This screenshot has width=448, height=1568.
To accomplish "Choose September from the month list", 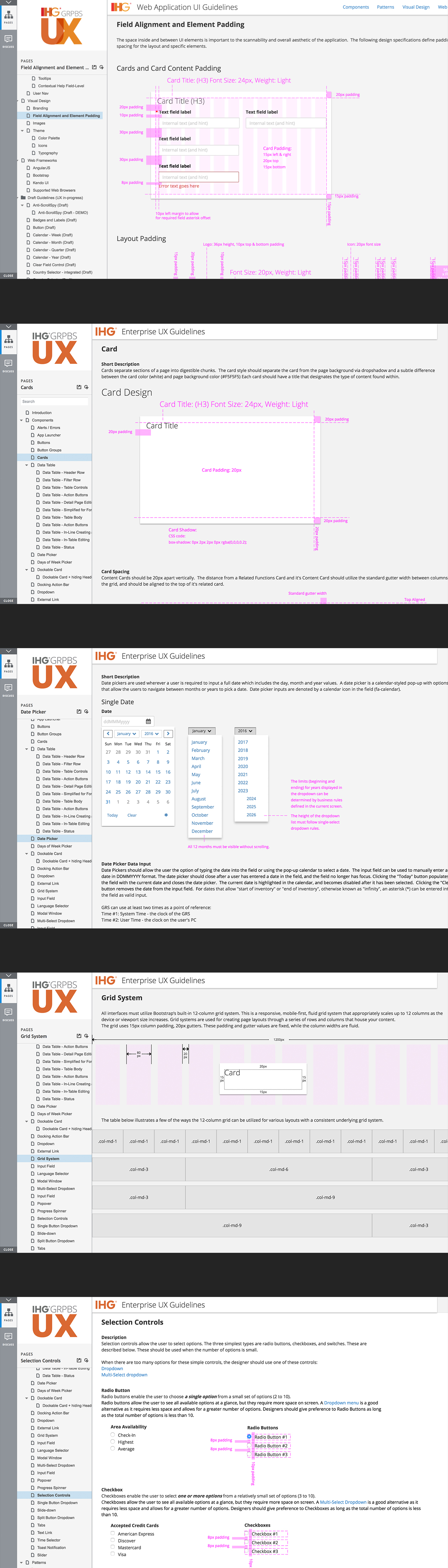I will coord(203,806).
